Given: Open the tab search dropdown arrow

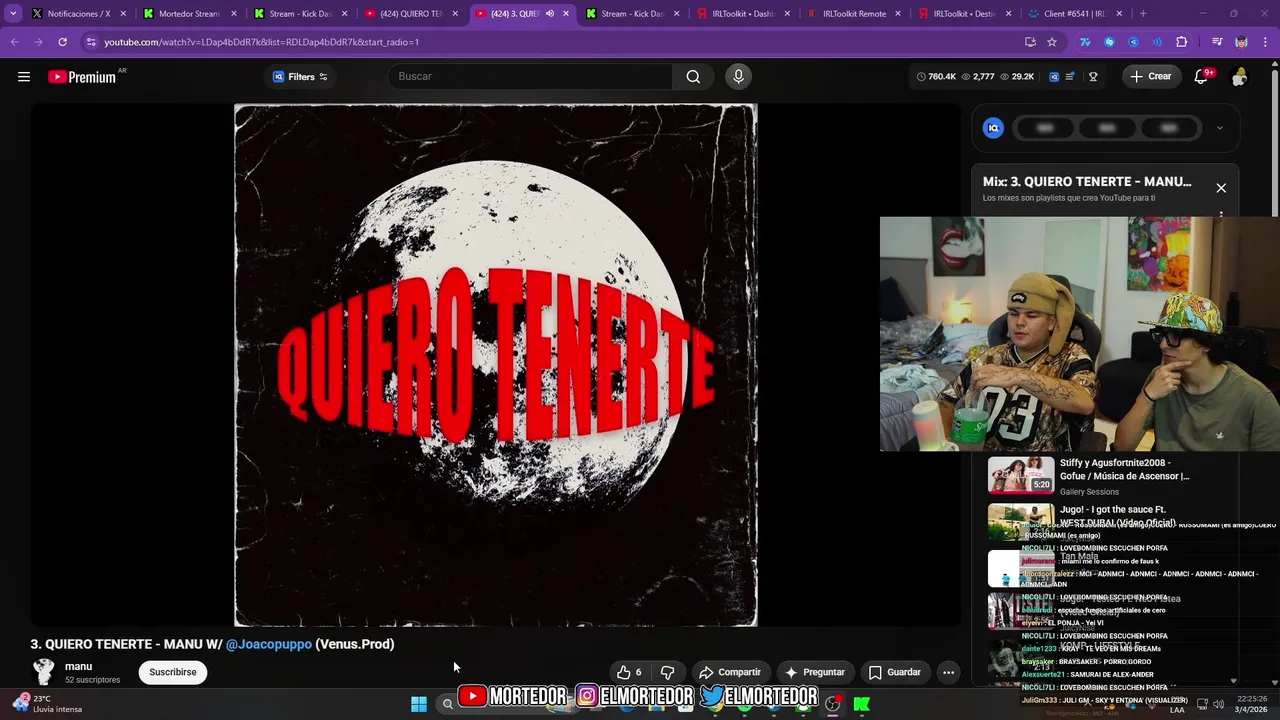Looking at the screenshot, I should coord(13,14).
